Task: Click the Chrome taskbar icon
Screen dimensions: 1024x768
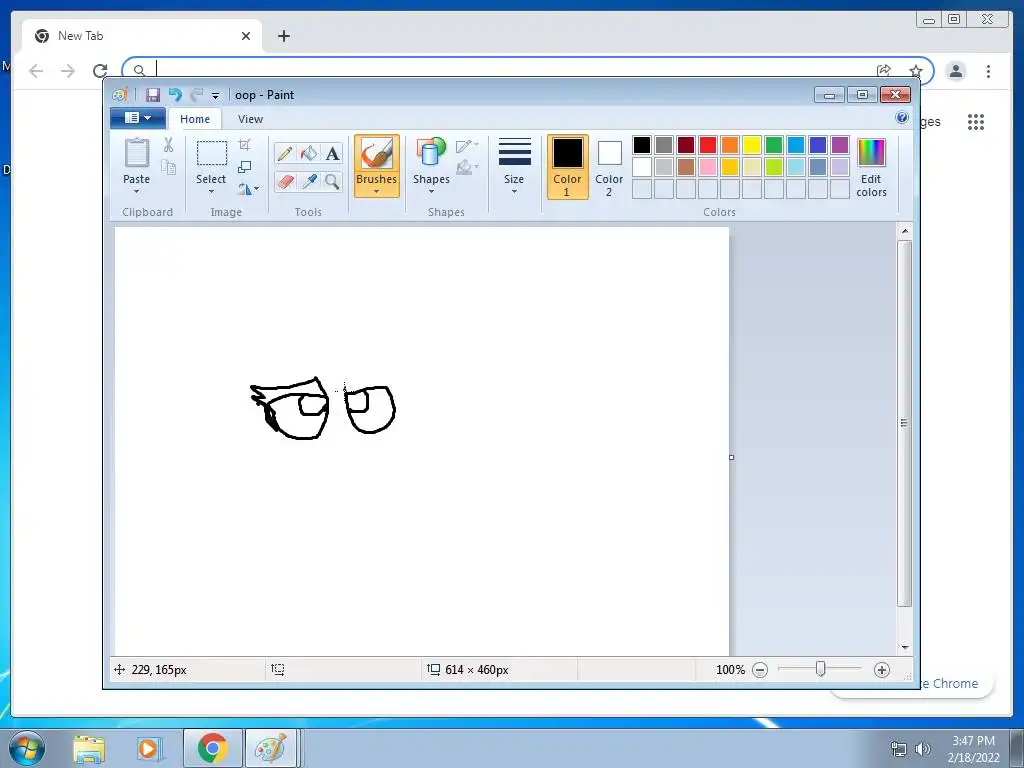Action: (x=213, y=748)
